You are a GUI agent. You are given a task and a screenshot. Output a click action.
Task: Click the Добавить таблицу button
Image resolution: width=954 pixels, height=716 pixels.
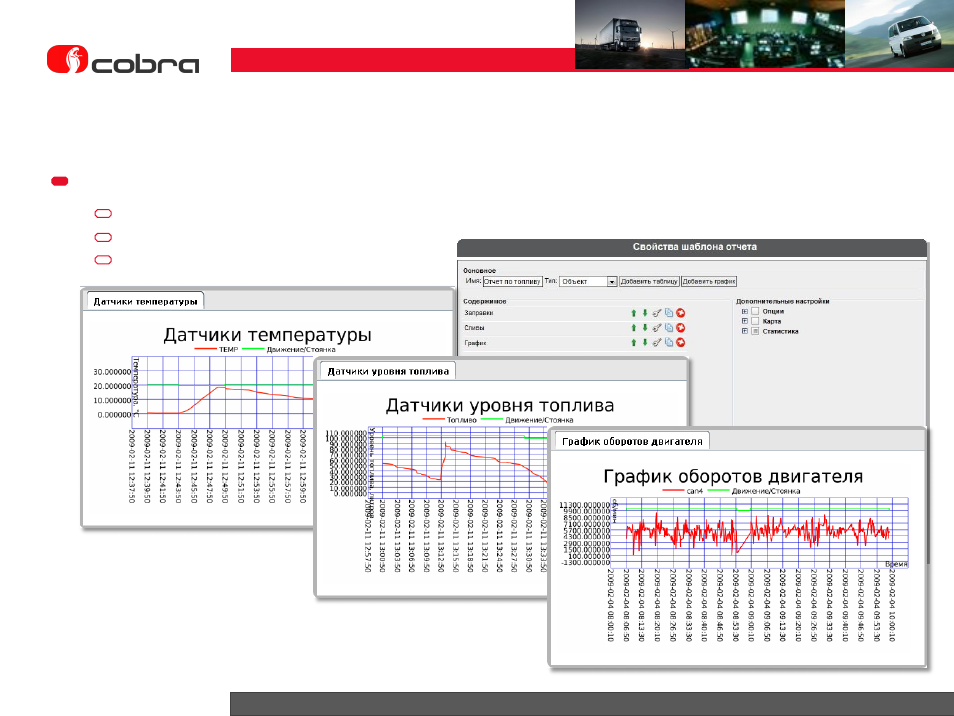coord(649,282)
